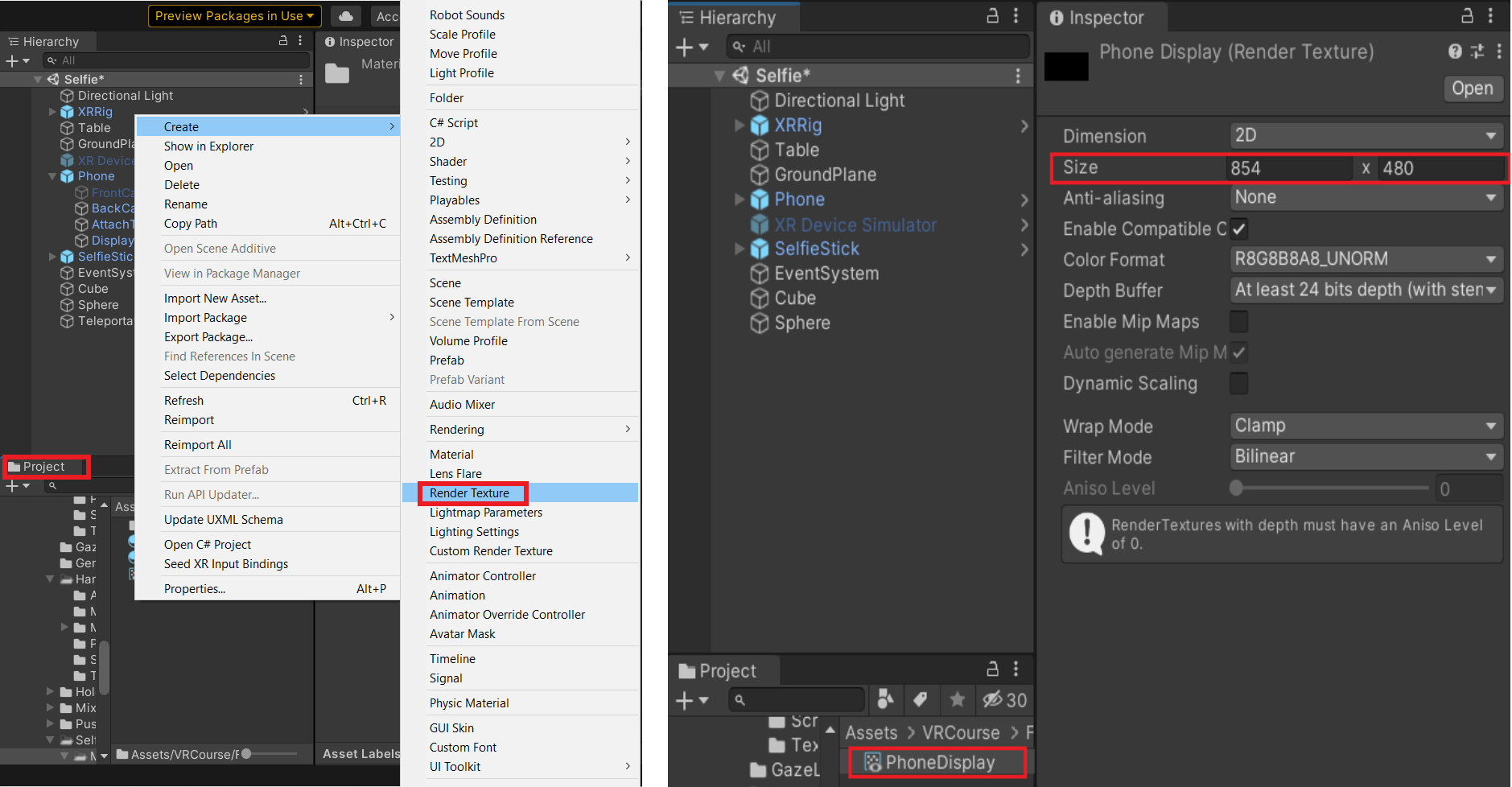
Task: Click the search by type icon in Project
Action: (885, 699)
